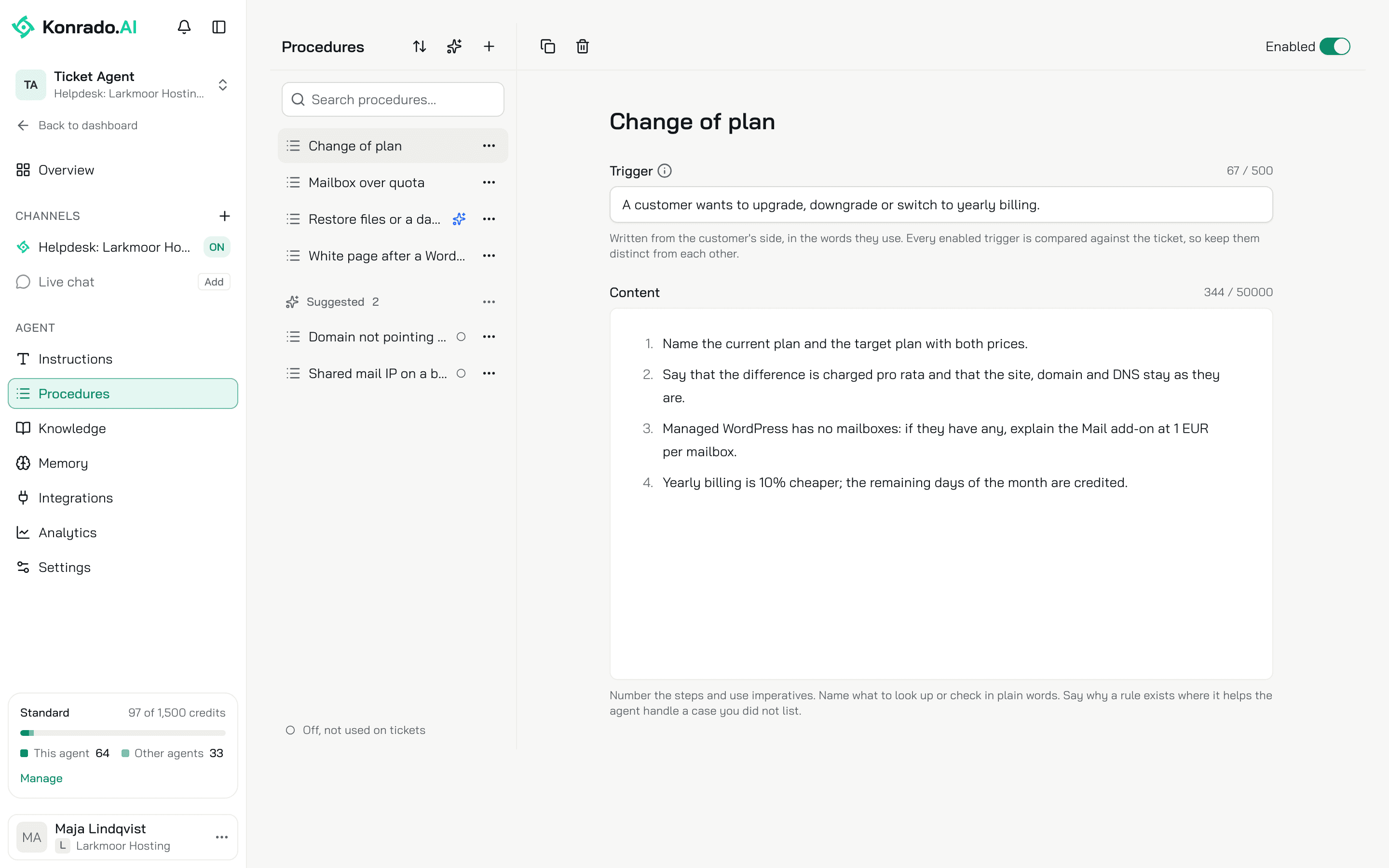Open more options for Change of plan
Screen dimensions: 1389x868
(489, 146)
